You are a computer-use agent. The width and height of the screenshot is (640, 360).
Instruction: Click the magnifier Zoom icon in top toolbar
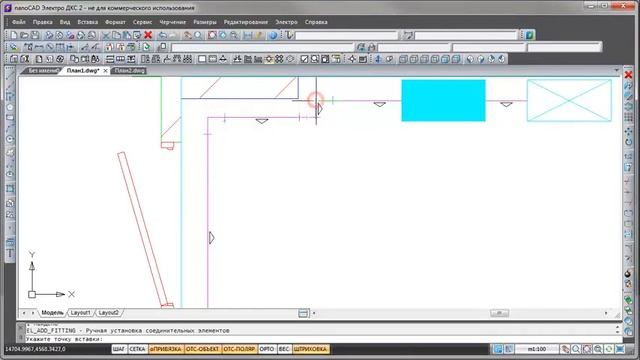pos(198,35)
